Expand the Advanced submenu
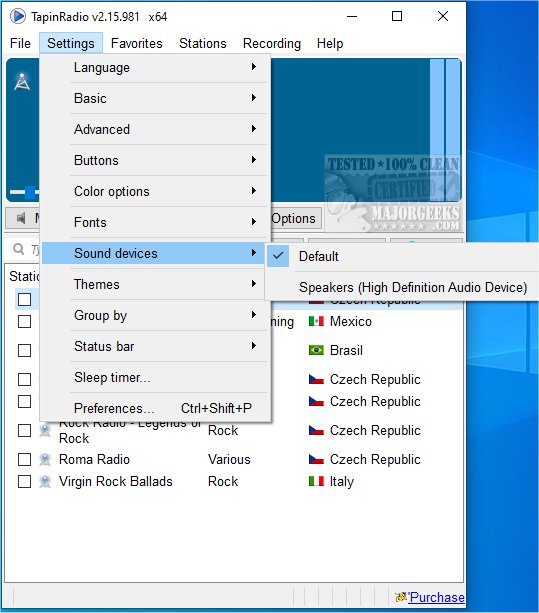Image resolution: width=539 pixels, height=613 pixels. [x=155, y=129]
